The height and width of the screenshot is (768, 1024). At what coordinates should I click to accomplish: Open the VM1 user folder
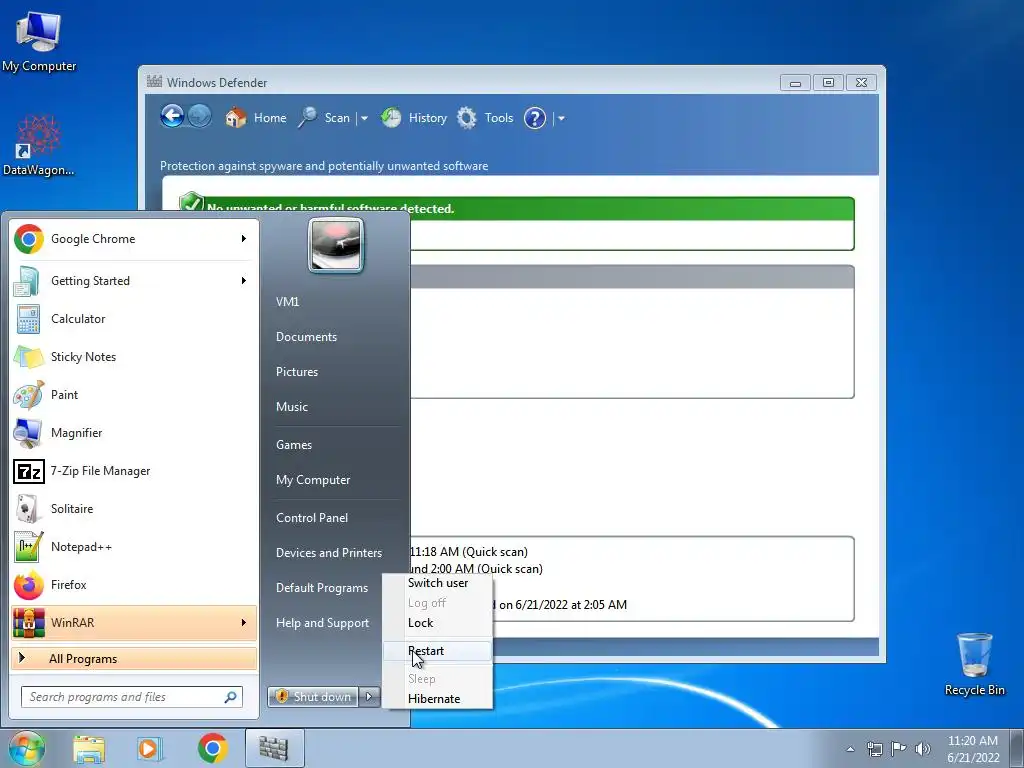coord(287,302)
